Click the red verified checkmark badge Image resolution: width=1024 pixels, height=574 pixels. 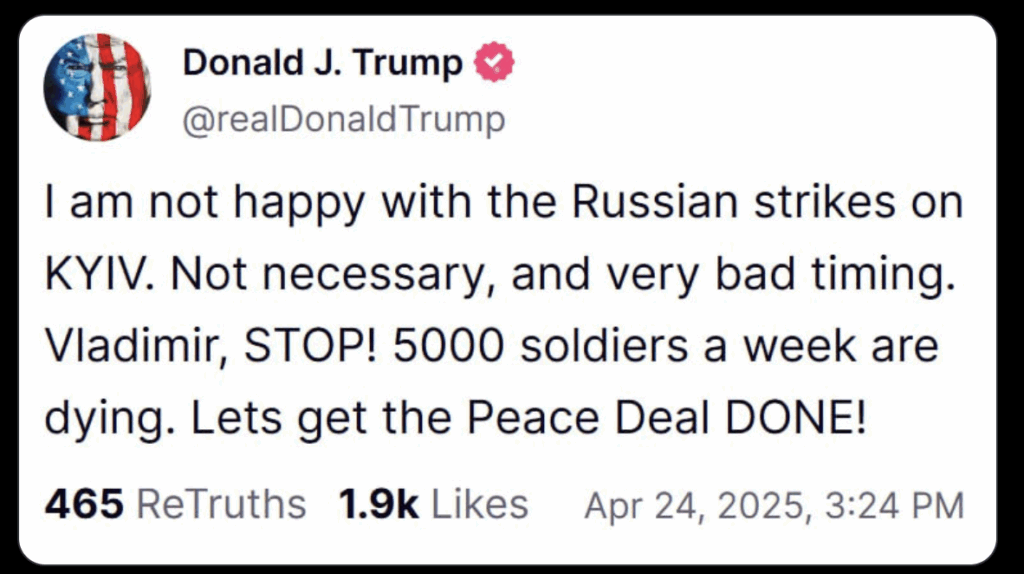click(493, 64)
